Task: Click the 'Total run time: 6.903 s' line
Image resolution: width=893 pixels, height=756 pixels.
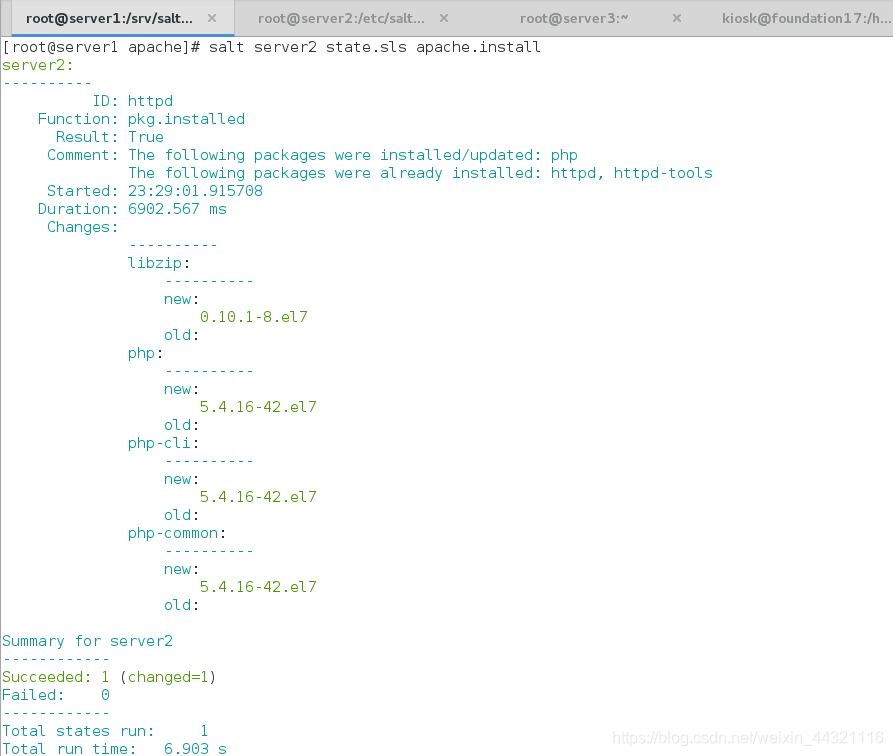Action: pyautogui.click(x=114, y=748)
